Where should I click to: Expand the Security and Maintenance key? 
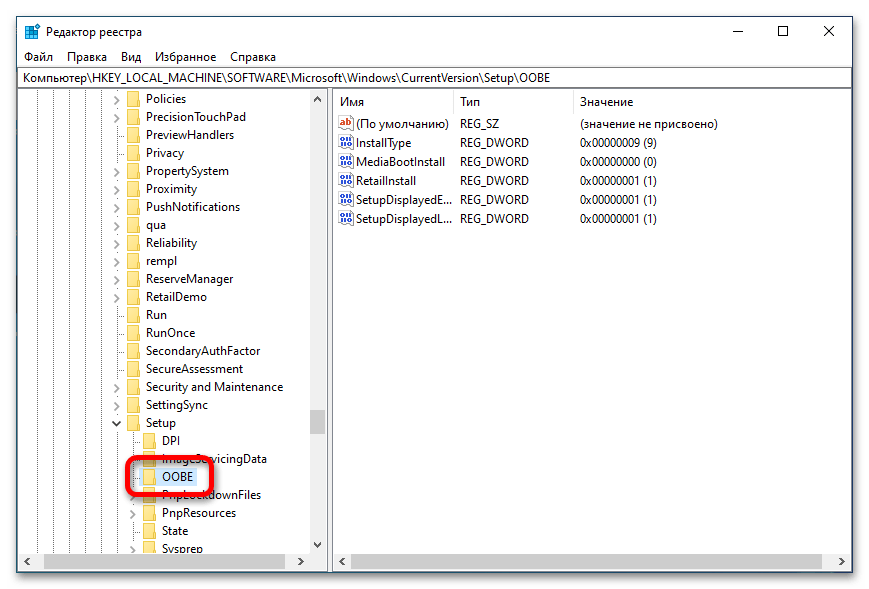[x=116, y=388]
